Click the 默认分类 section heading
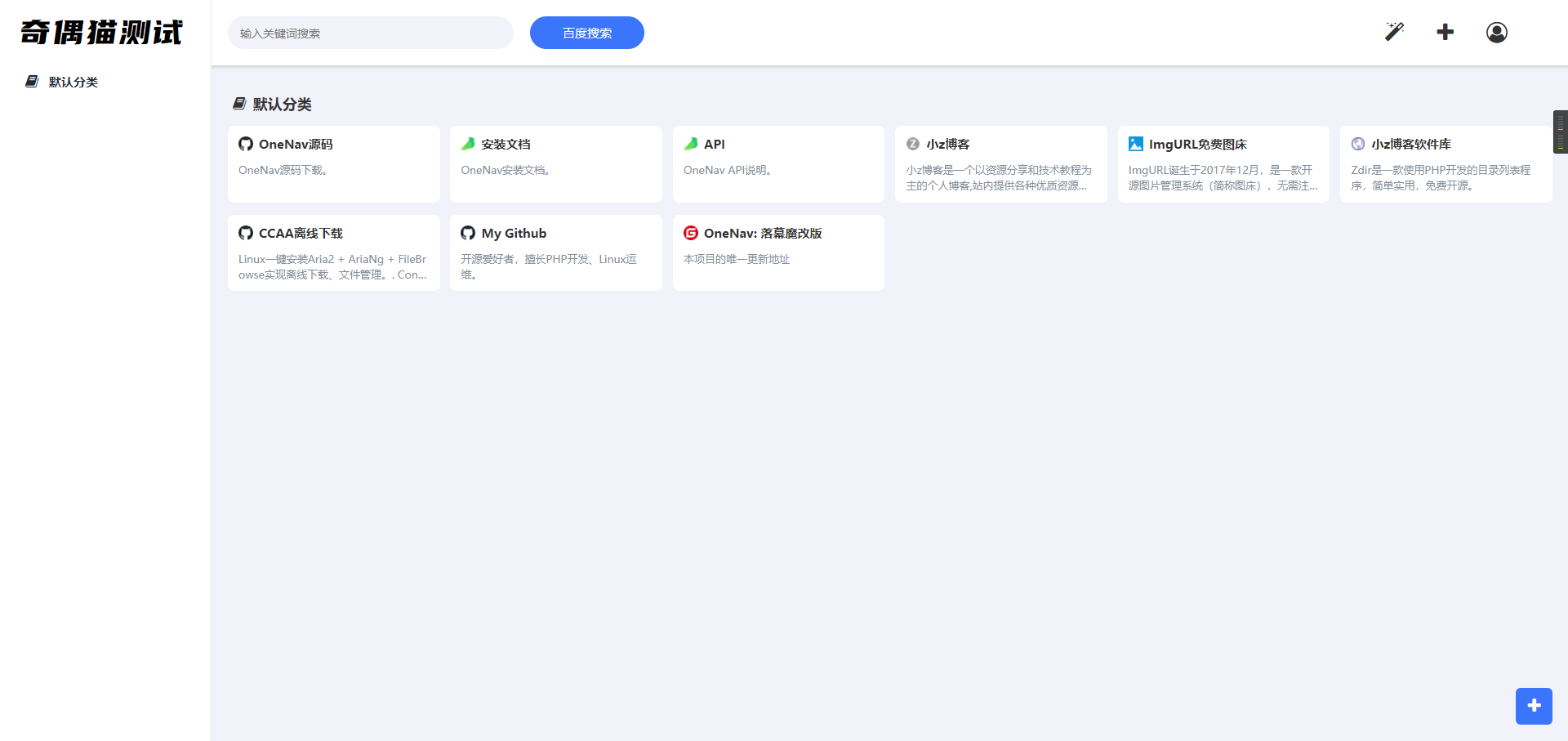Screen dimensions: 1568x741 point(282,104)
